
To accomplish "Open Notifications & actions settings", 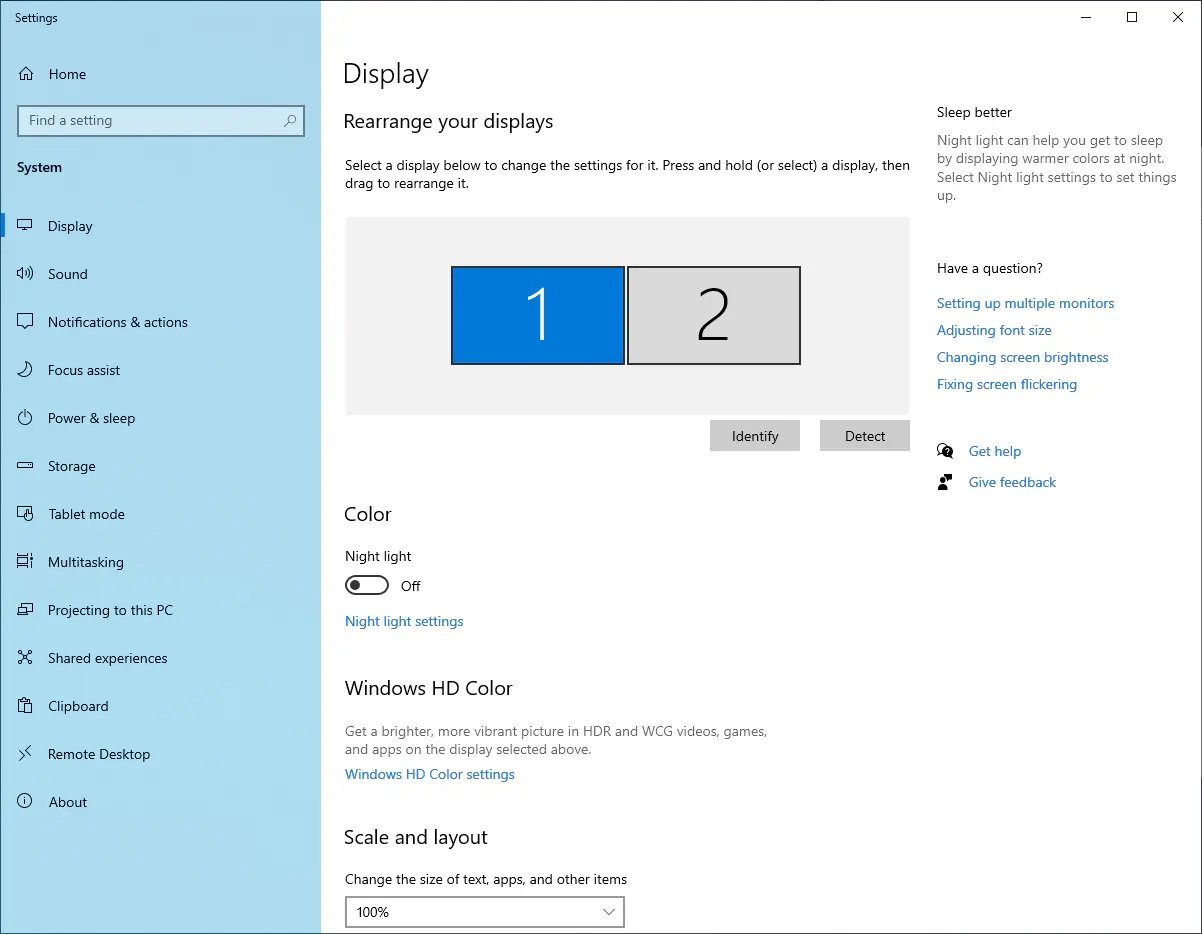I will (x=117, y=322).
